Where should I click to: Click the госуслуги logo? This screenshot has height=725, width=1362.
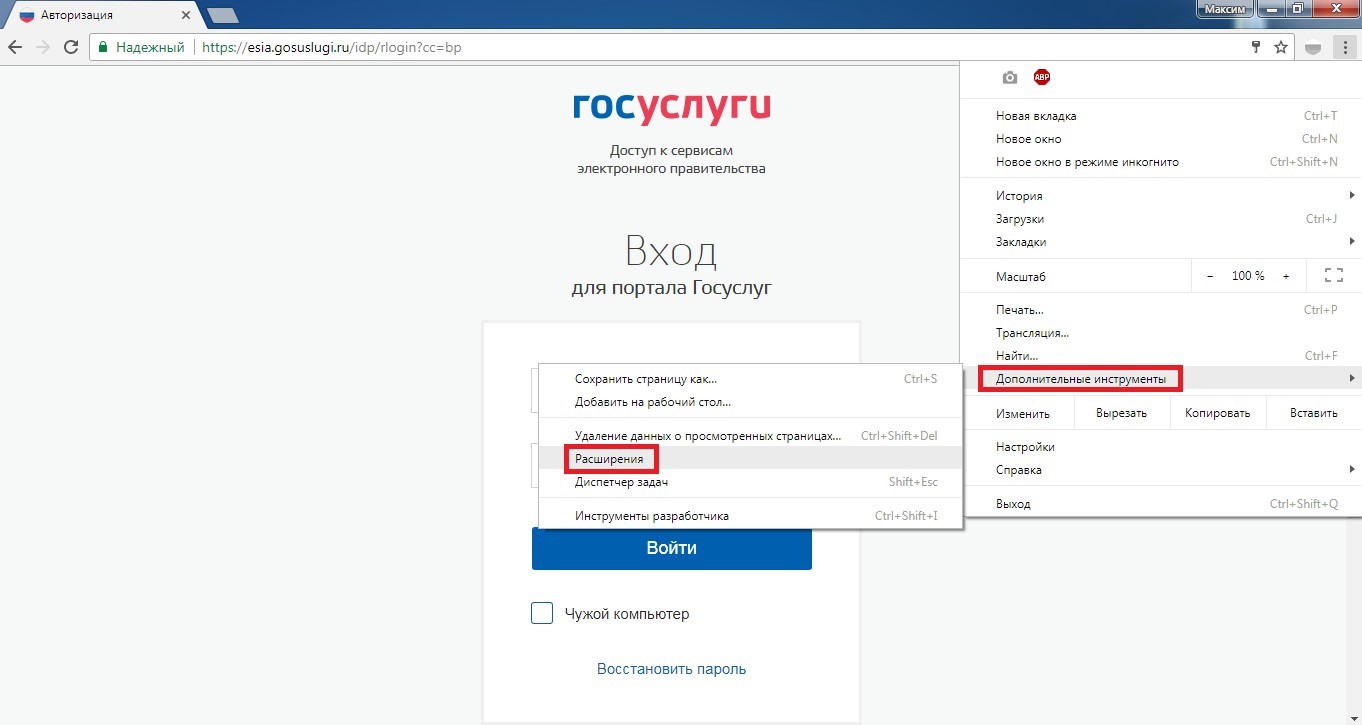pos(671,109)
